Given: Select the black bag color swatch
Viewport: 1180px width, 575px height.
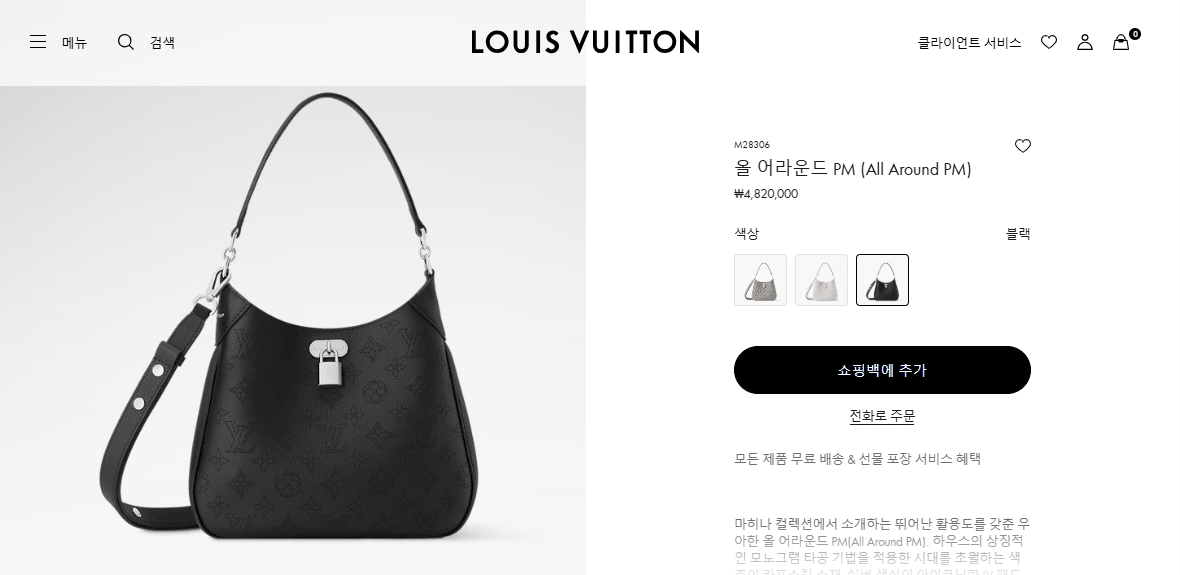Looking at the screenshot, I should 882,280.
